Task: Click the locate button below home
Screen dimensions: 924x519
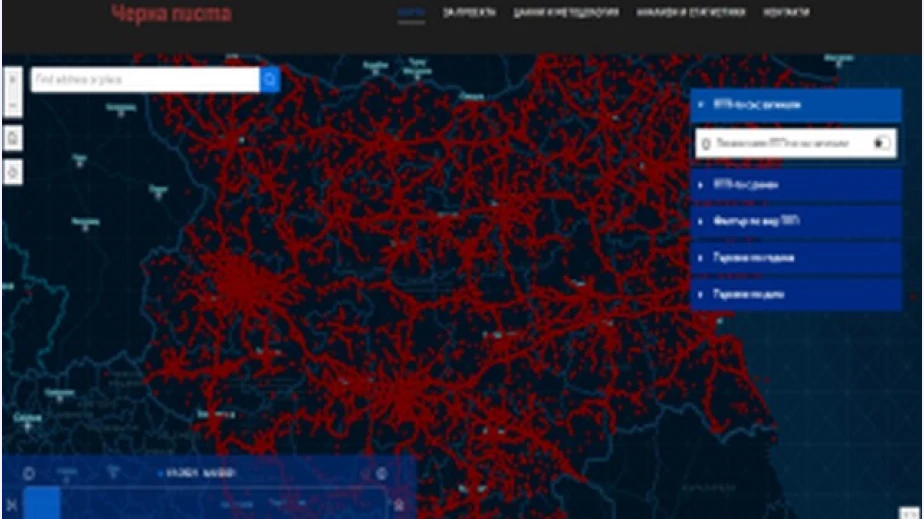Action: [13, 172]
